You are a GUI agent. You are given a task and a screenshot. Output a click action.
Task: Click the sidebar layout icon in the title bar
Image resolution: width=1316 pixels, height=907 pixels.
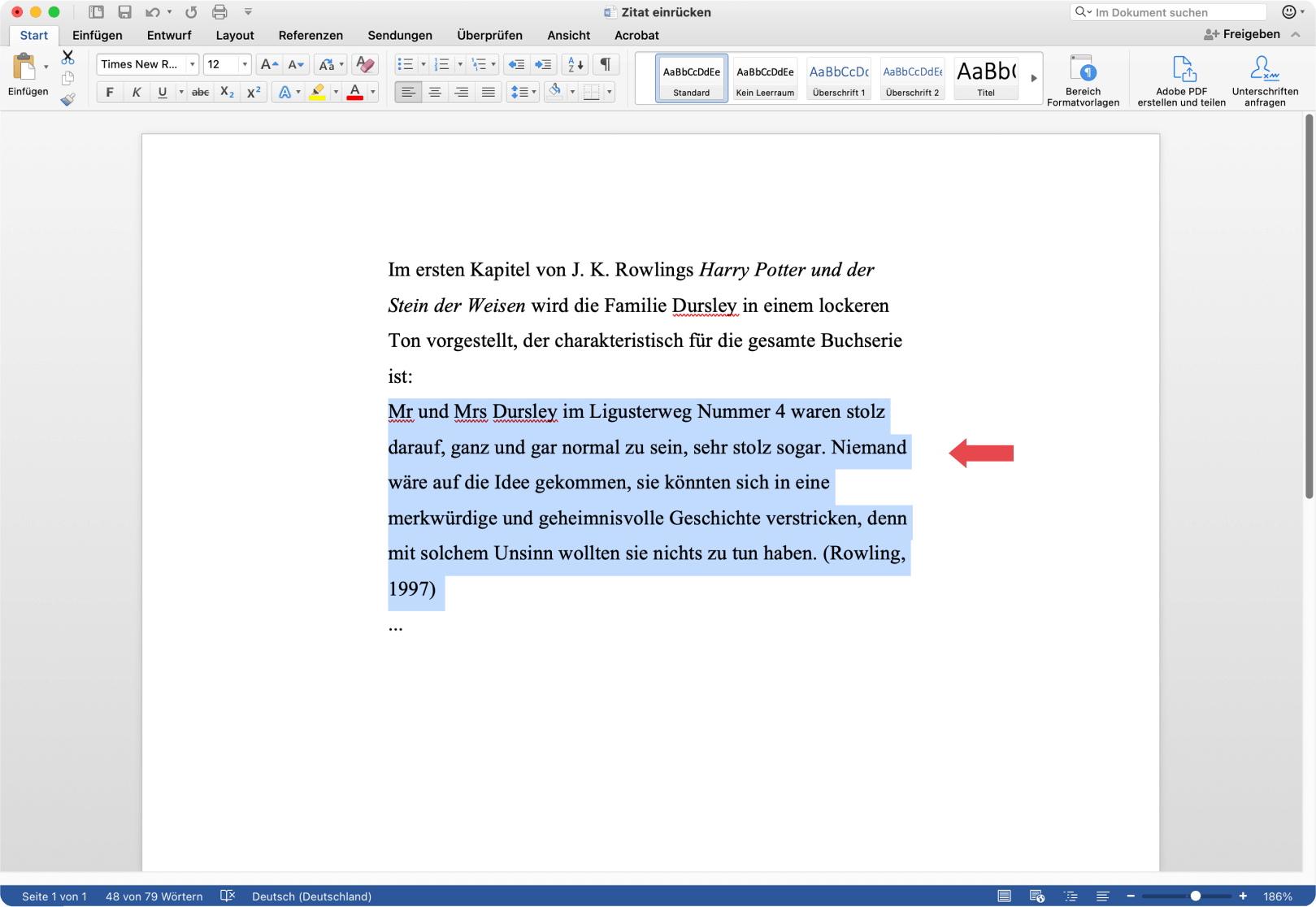(x=96, y=12)
